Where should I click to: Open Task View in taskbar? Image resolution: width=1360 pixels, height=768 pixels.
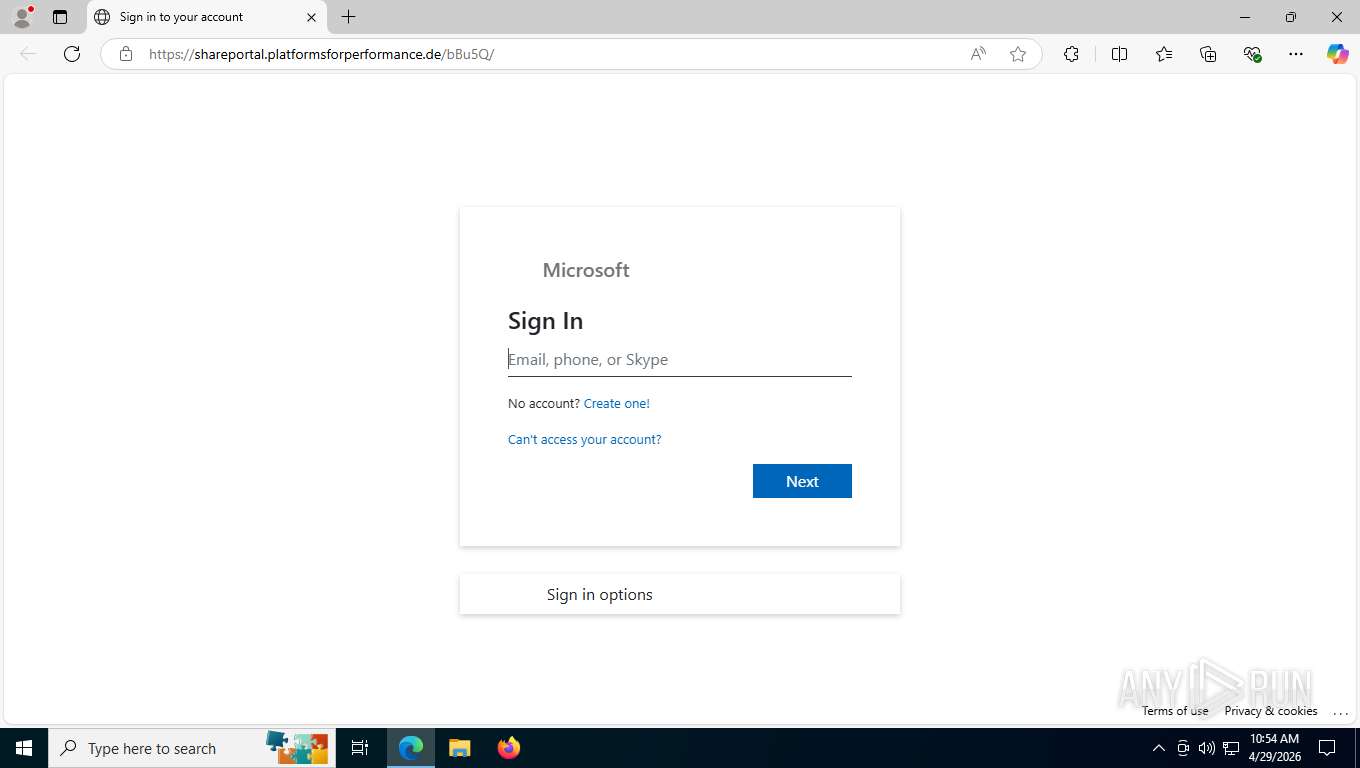coord(360,748)
